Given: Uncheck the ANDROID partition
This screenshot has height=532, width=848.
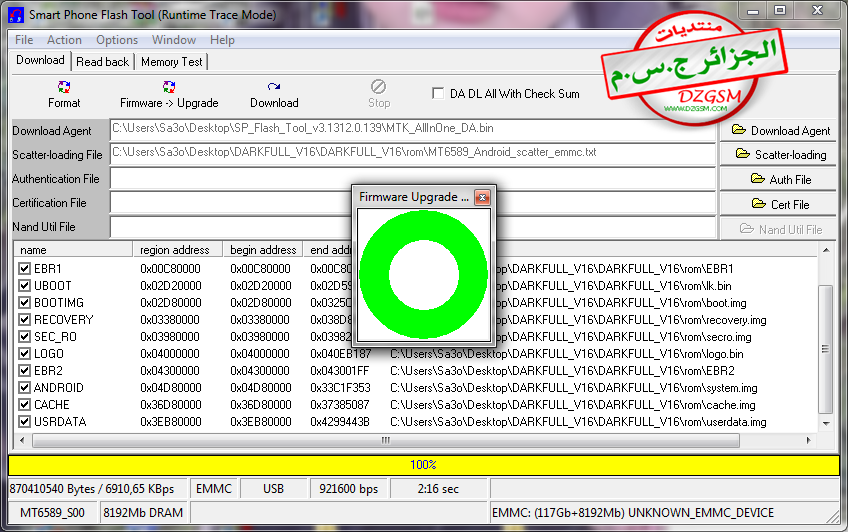Looking at the screenshot, I should coord(24,388).
